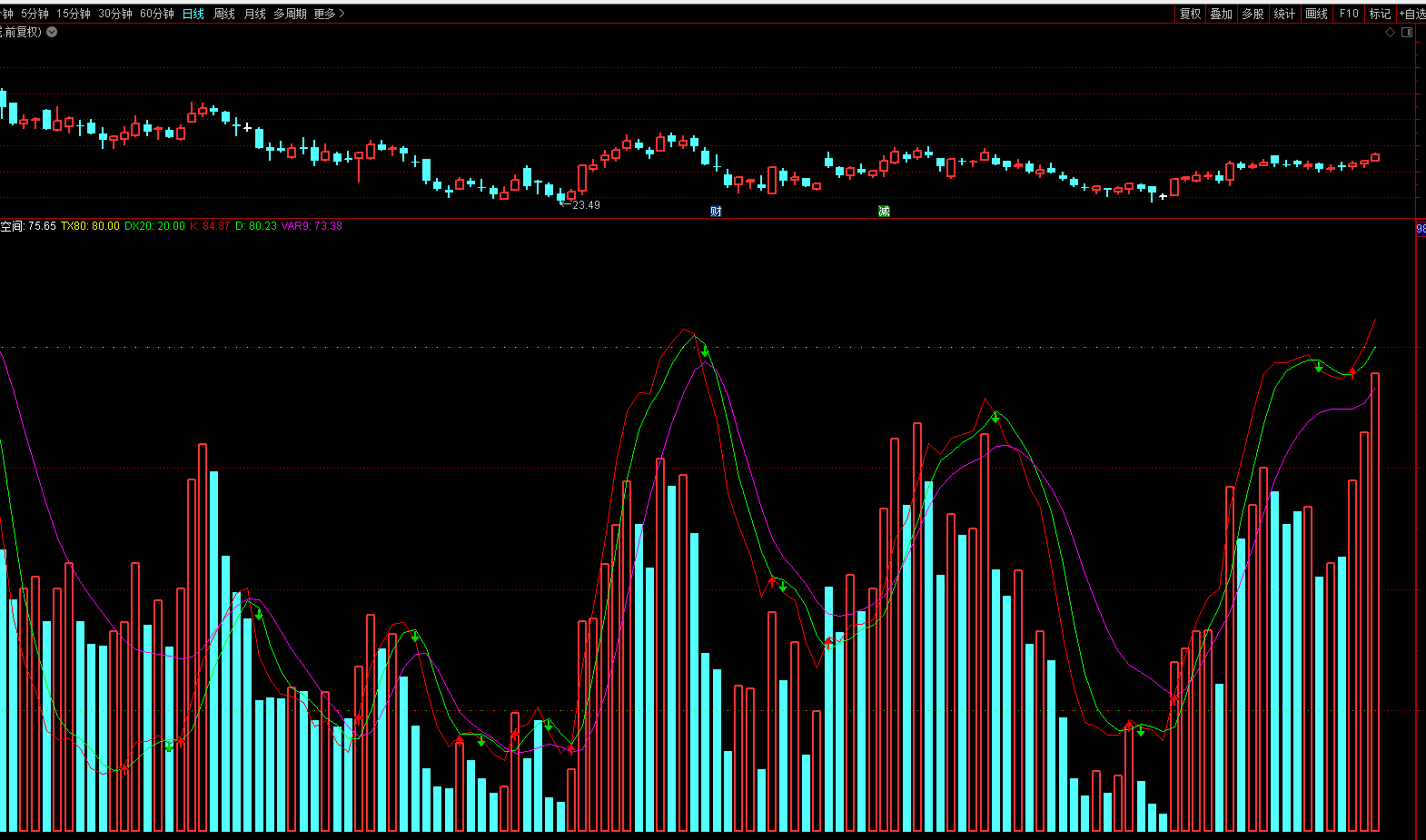
Task: Click the diamond icon above the chart
Action: click(x=1390, y=33)
